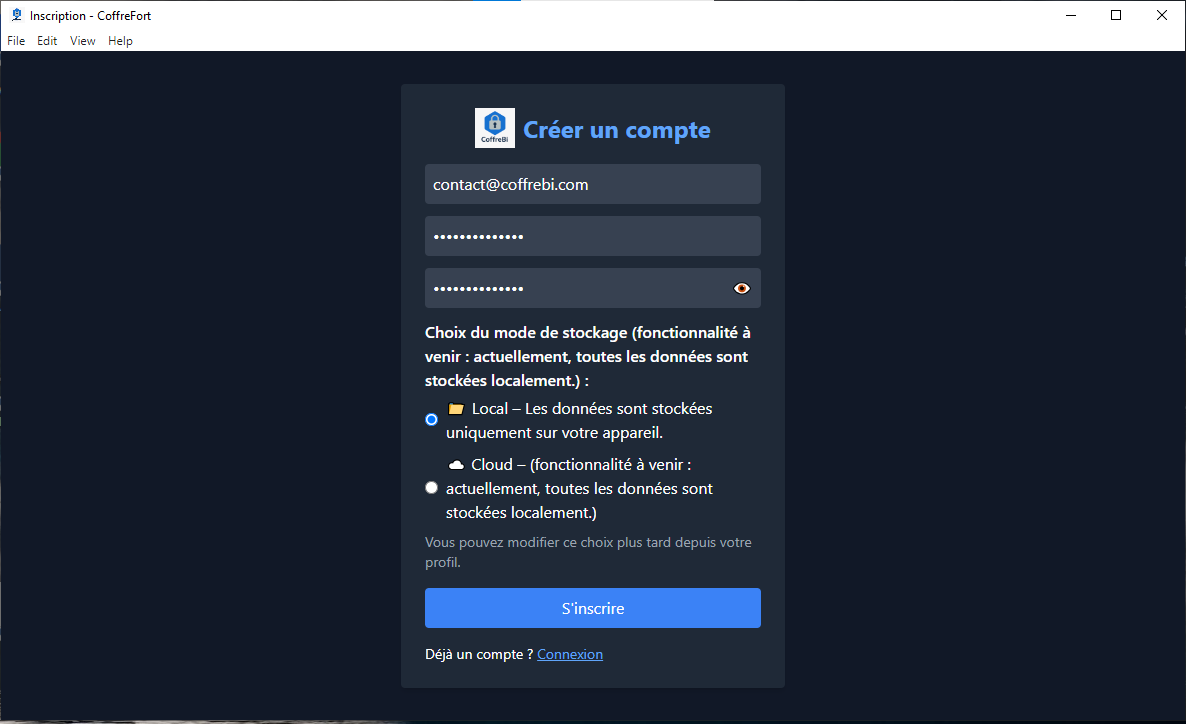The height and width of the screenshot is (724, 1186).
Task: Click the Local option description text
Action: [579, 421]
